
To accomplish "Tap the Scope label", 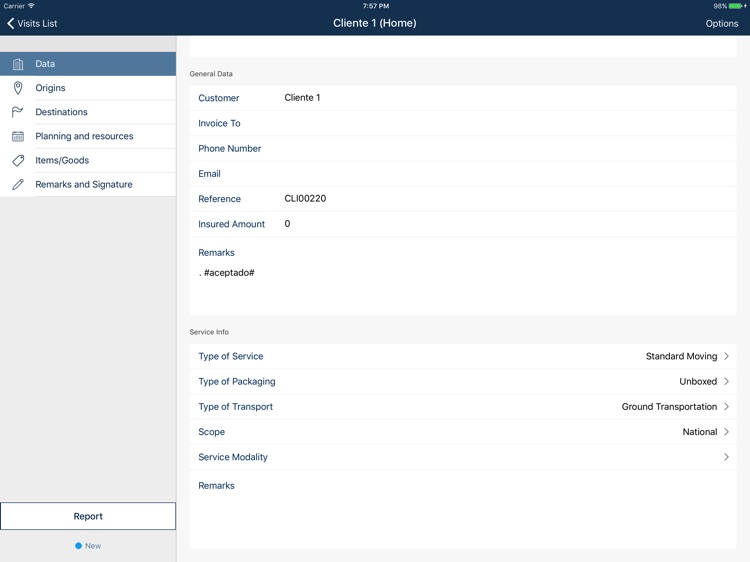I will pos(211,432).
